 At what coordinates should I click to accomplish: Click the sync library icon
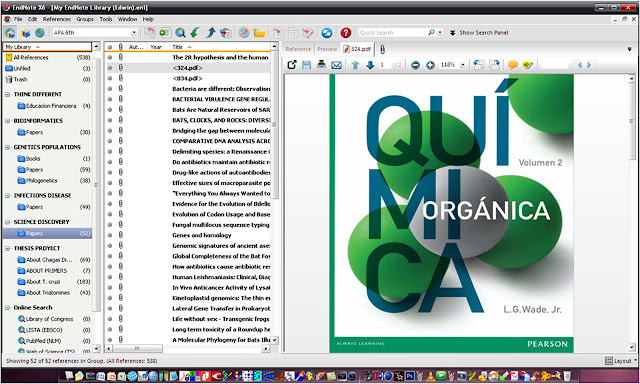click(327, 33)
